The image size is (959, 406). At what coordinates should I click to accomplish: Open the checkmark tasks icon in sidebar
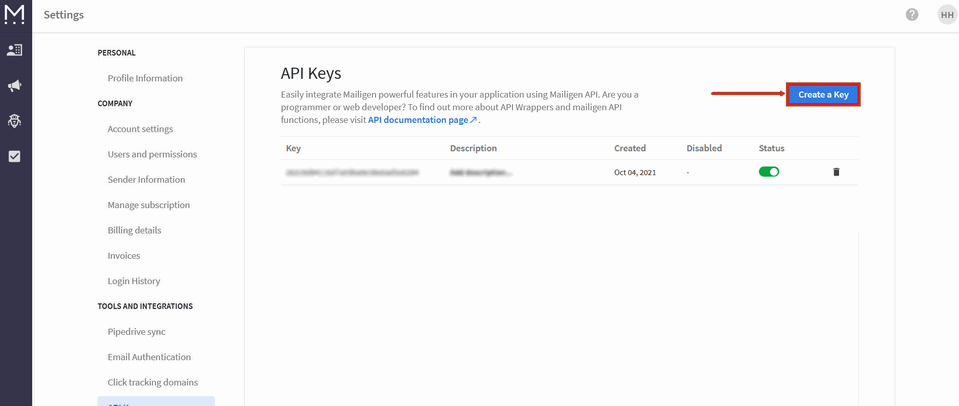pyautogui.click(x=15, y=156)
